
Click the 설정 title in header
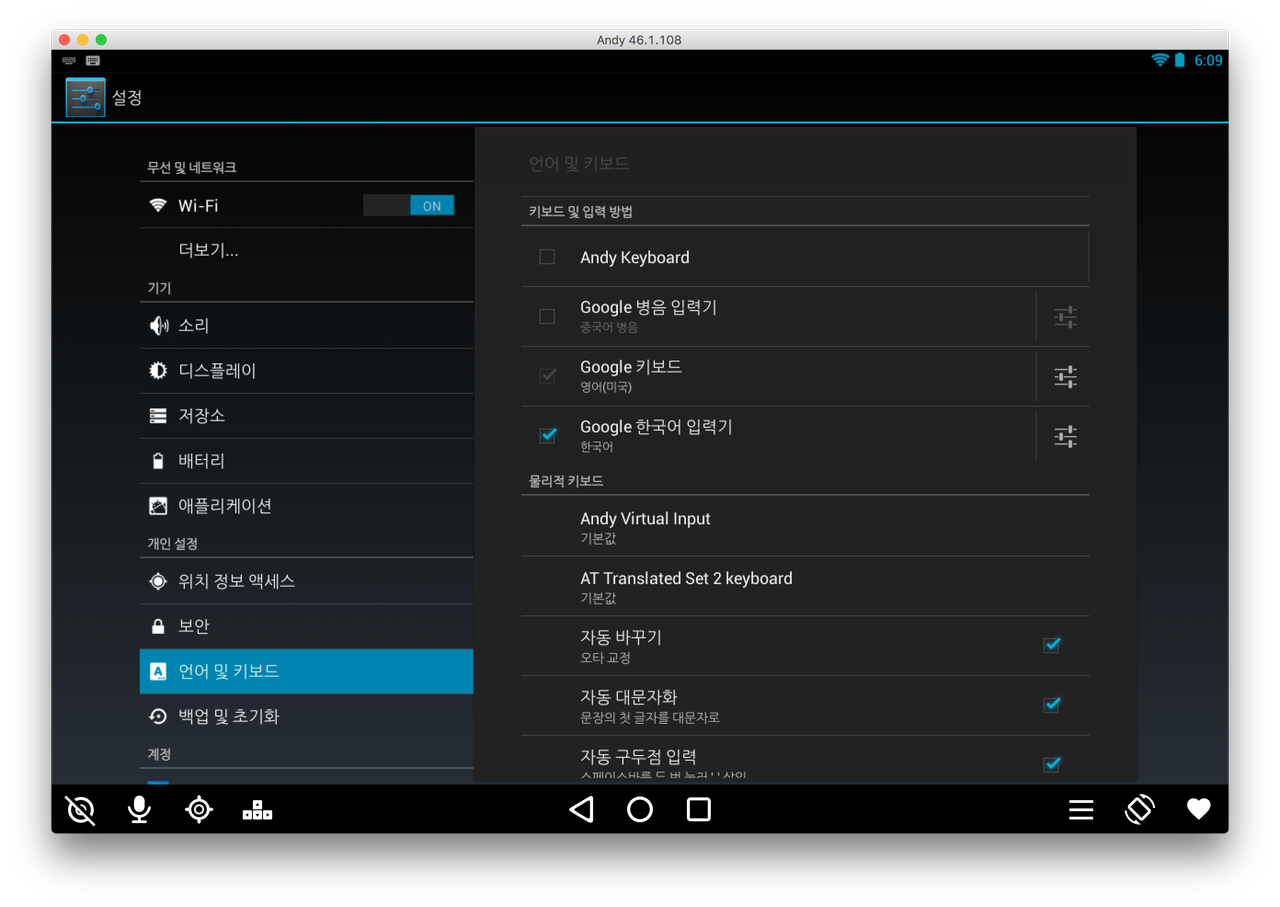pyautogui.click(x=127, y=97)
